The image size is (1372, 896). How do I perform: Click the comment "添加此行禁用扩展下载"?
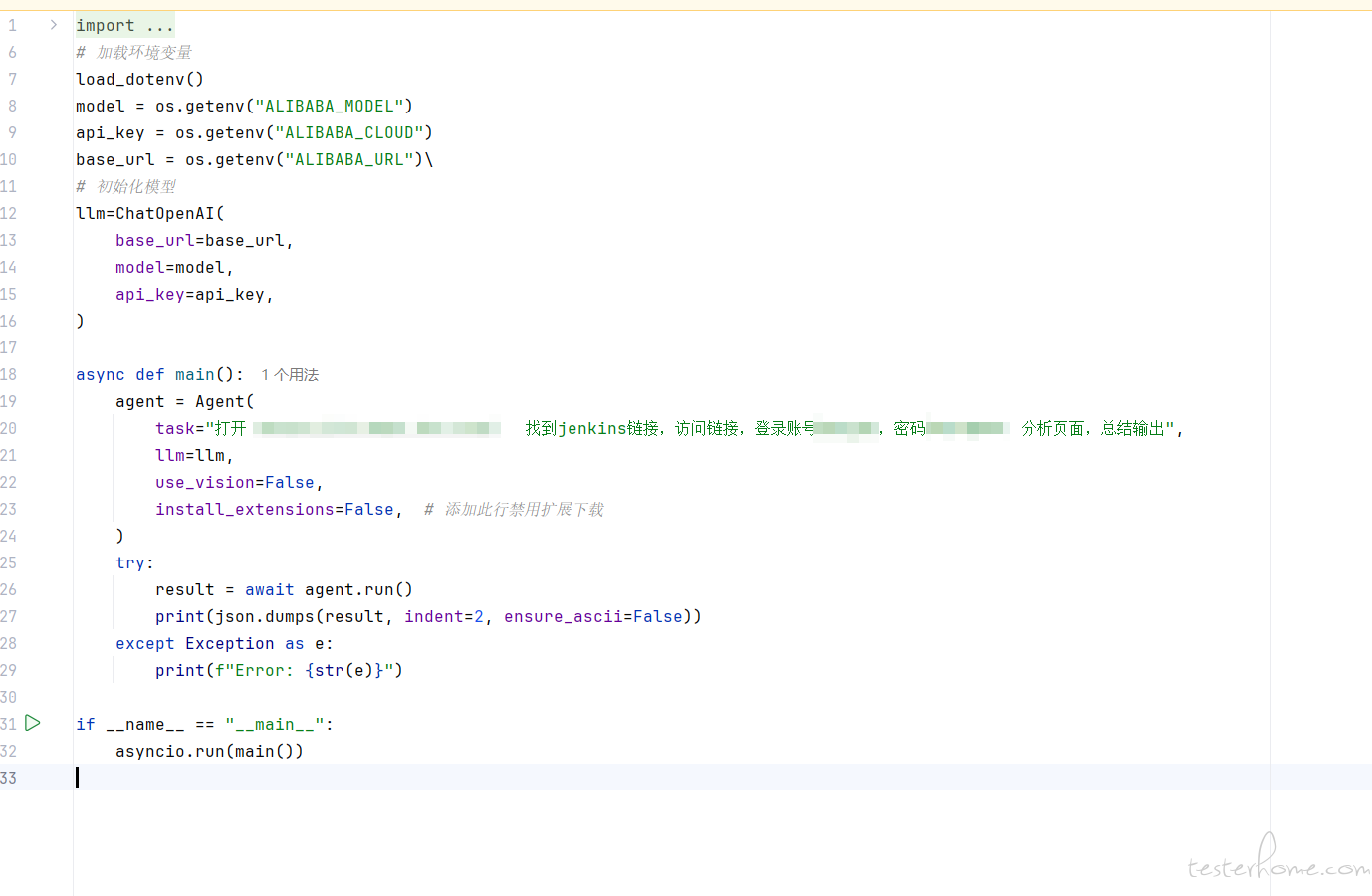pos(524,510)
